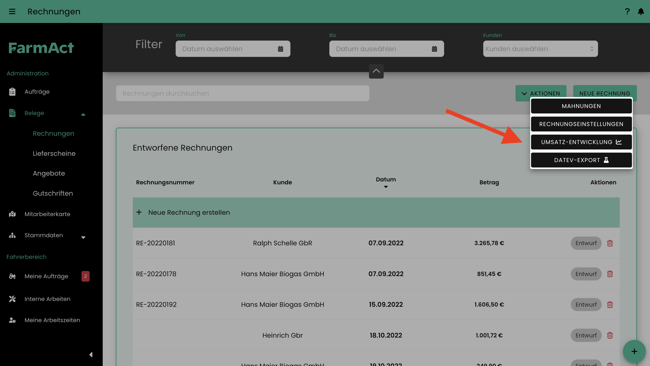Click Entwurf status of Heinrich Gbr row
Screen dimensions: 650x366
586,335
